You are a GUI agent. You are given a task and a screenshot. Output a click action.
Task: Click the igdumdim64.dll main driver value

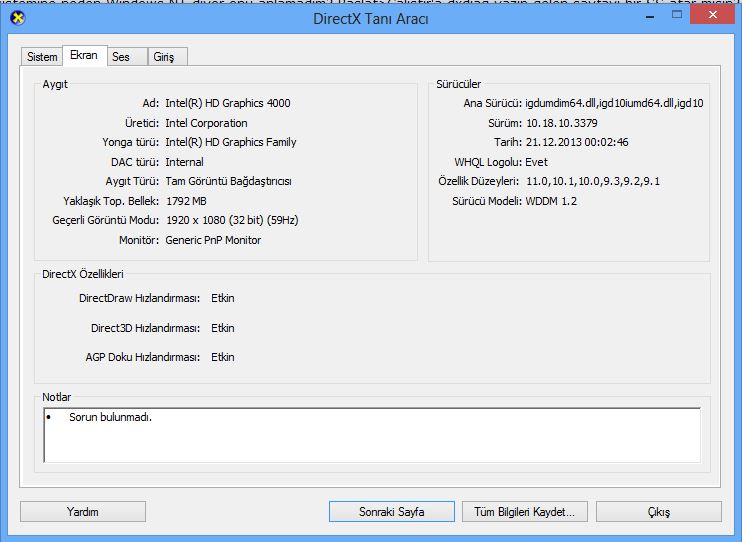point(614,103)
